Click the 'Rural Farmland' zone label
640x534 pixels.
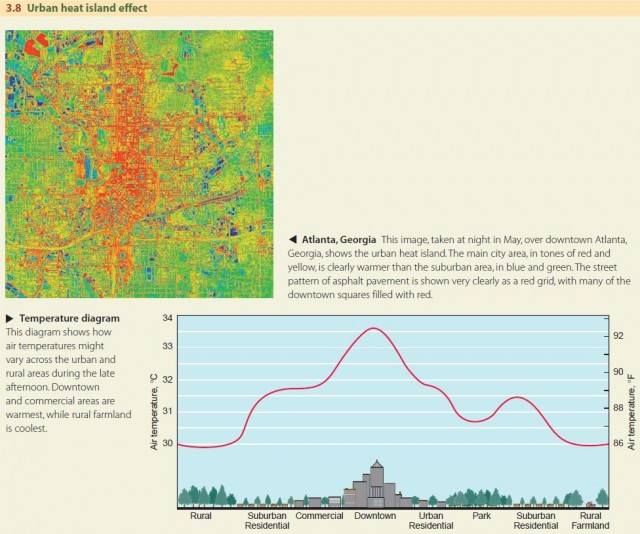coord(590,521)
